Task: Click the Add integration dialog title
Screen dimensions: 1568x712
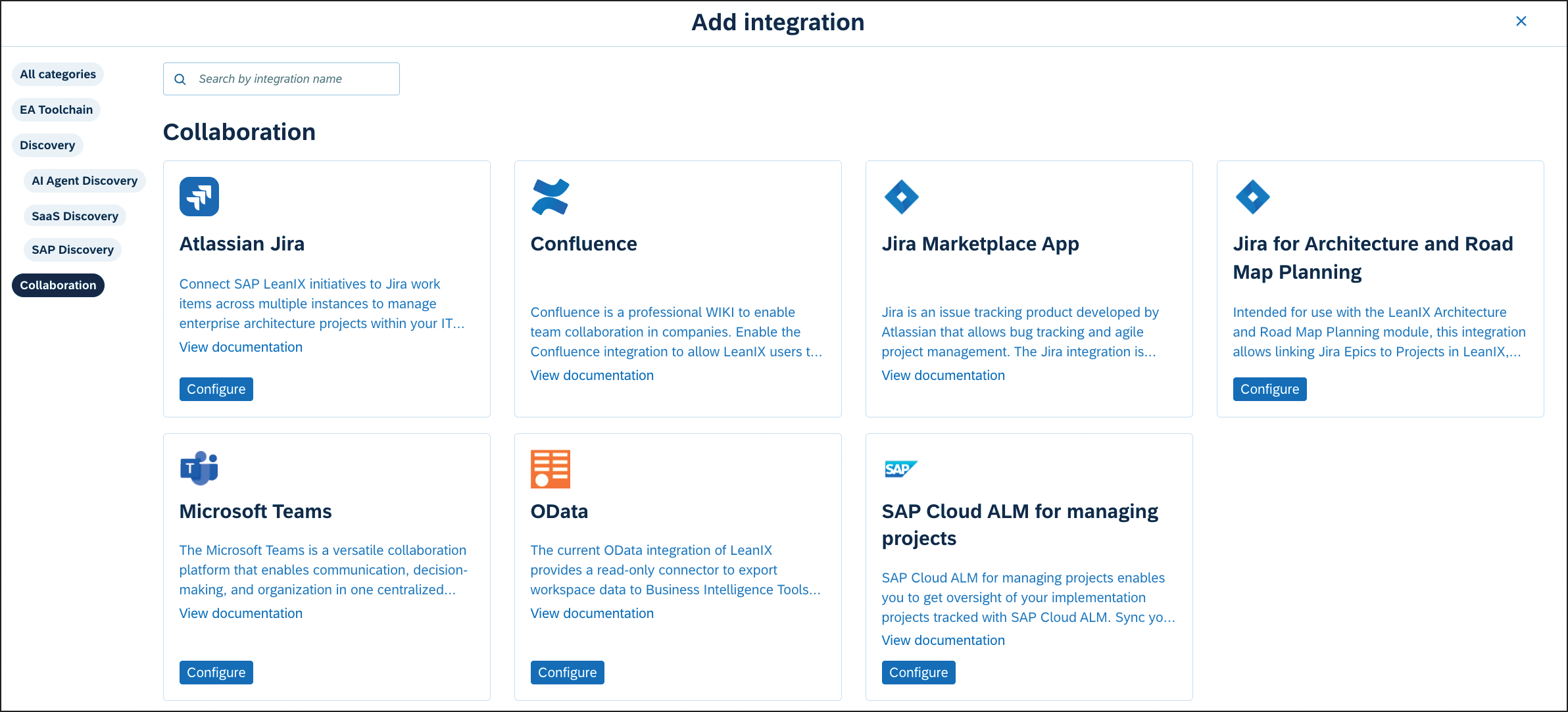Action: click(x=777, y=22)
